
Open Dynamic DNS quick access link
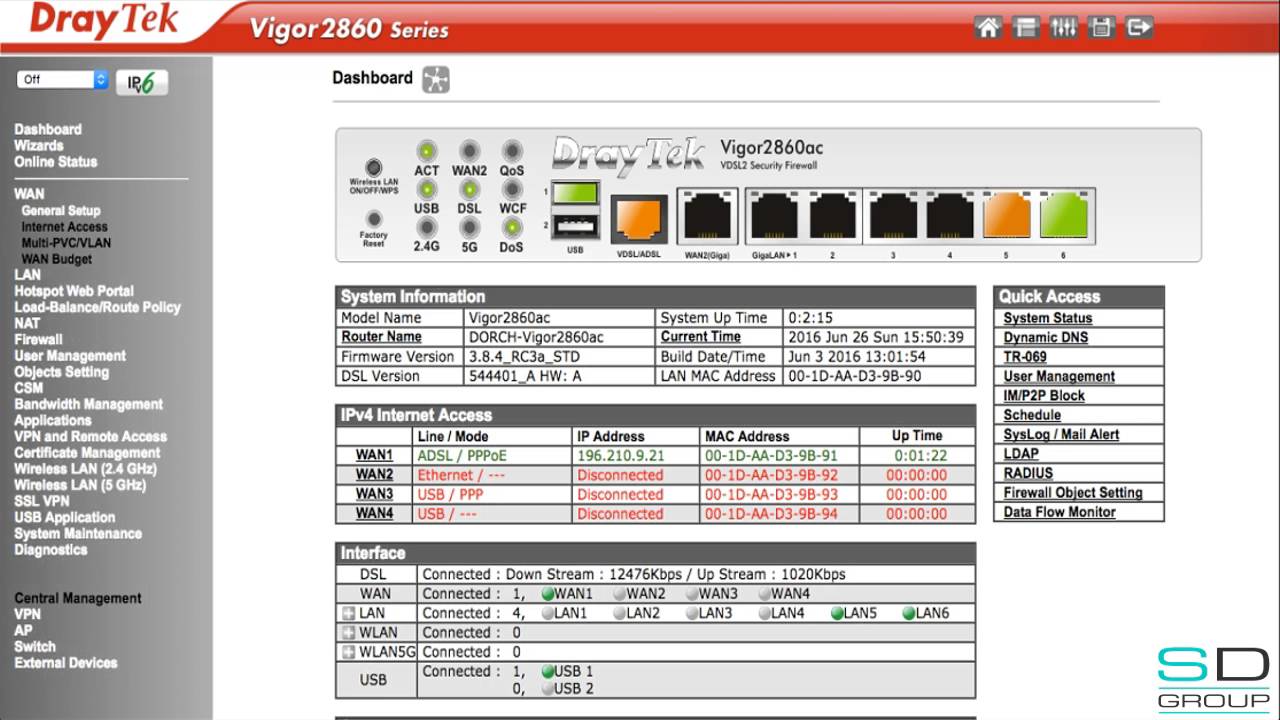(1046, 337)
